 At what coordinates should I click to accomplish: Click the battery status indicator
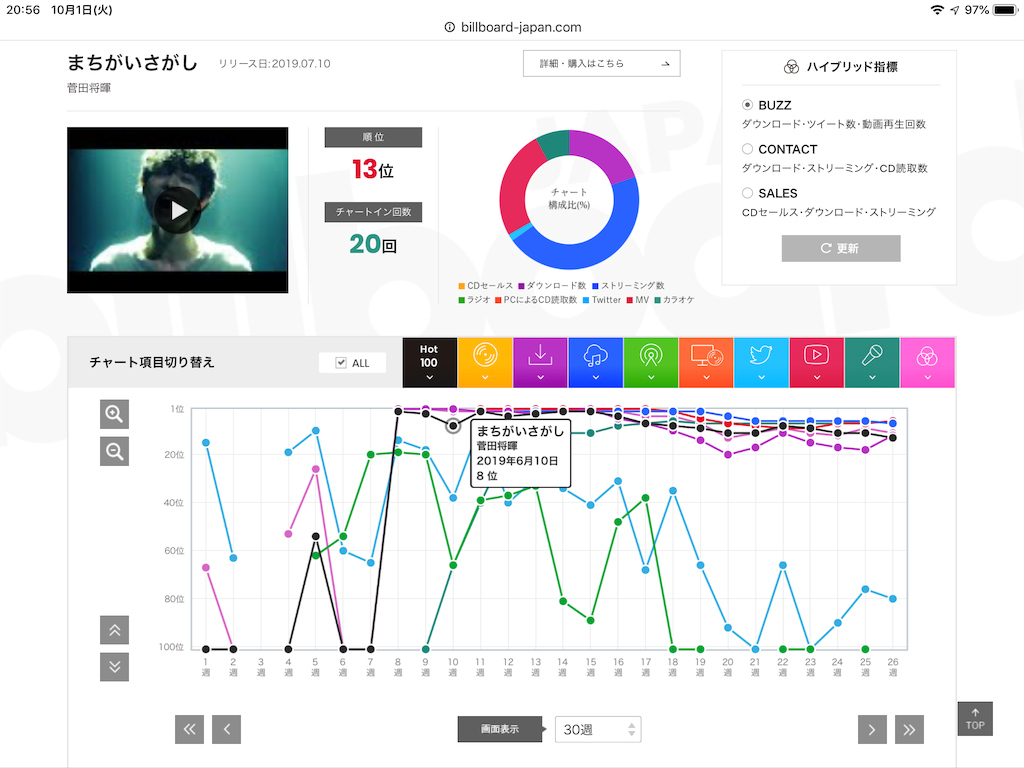pos(1006,10)
